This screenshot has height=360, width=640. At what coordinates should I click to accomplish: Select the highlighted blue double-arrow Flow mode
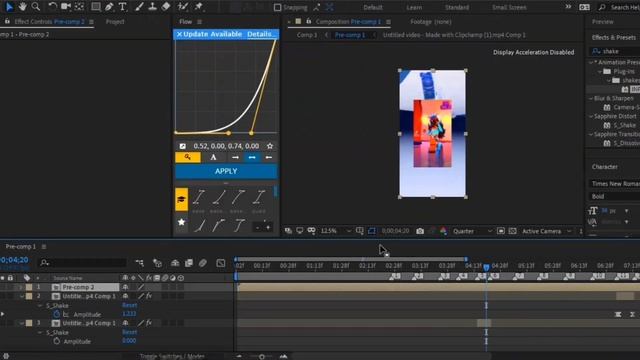tap(252, 157)
